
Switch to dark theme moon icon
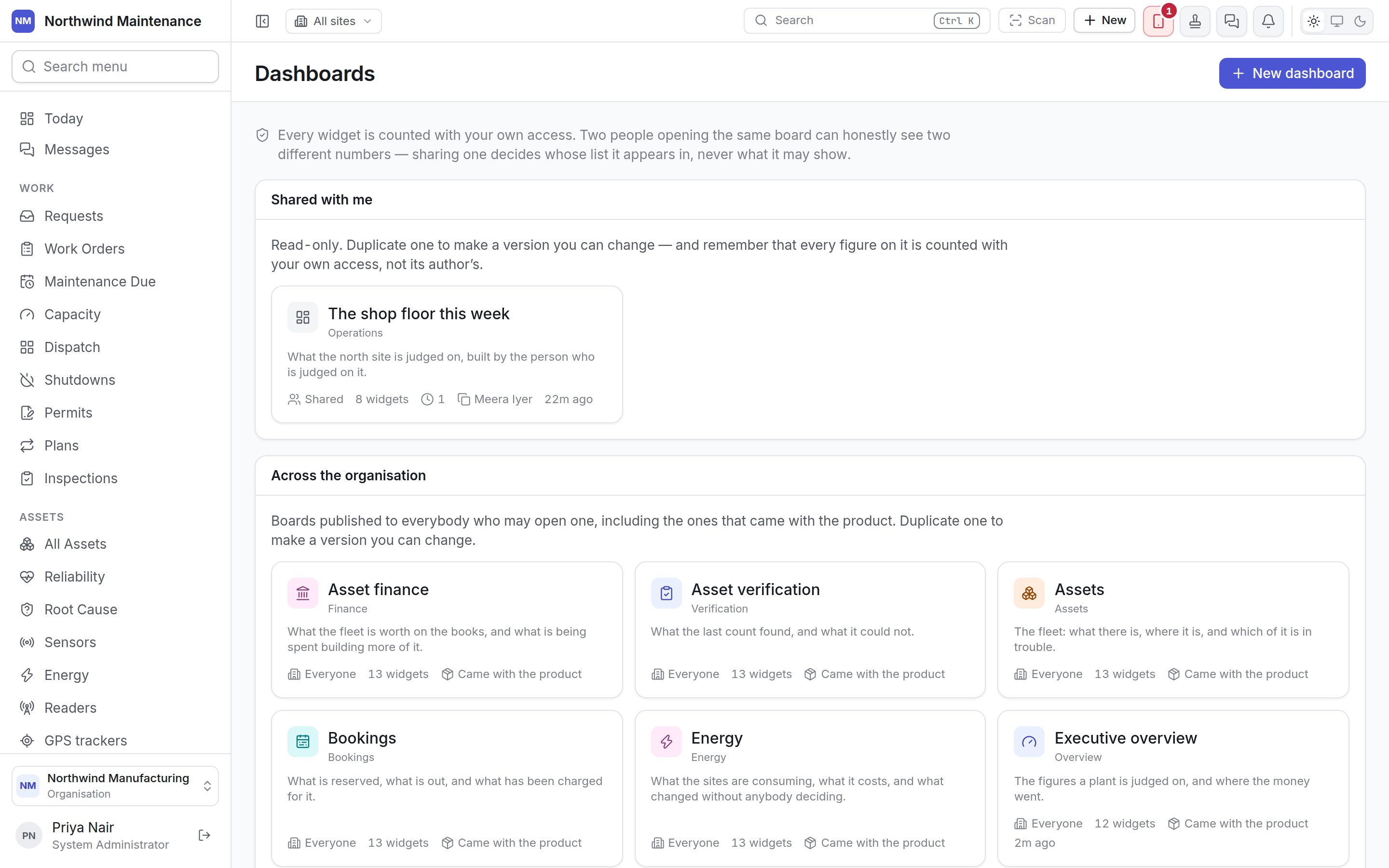click(1360, 21)
